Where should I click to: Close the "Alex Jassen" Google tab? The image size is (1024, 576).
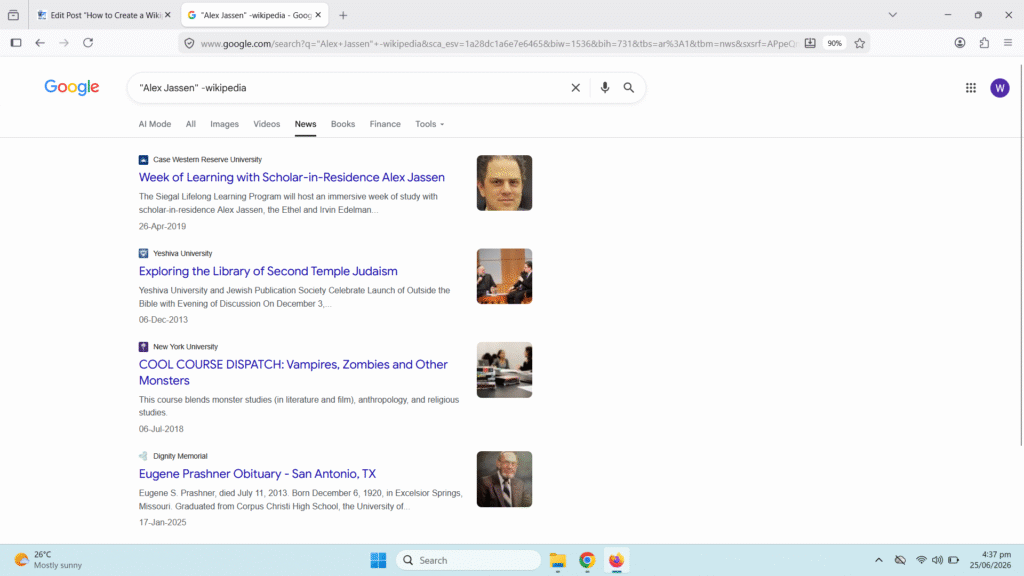(x=318, y=15)
